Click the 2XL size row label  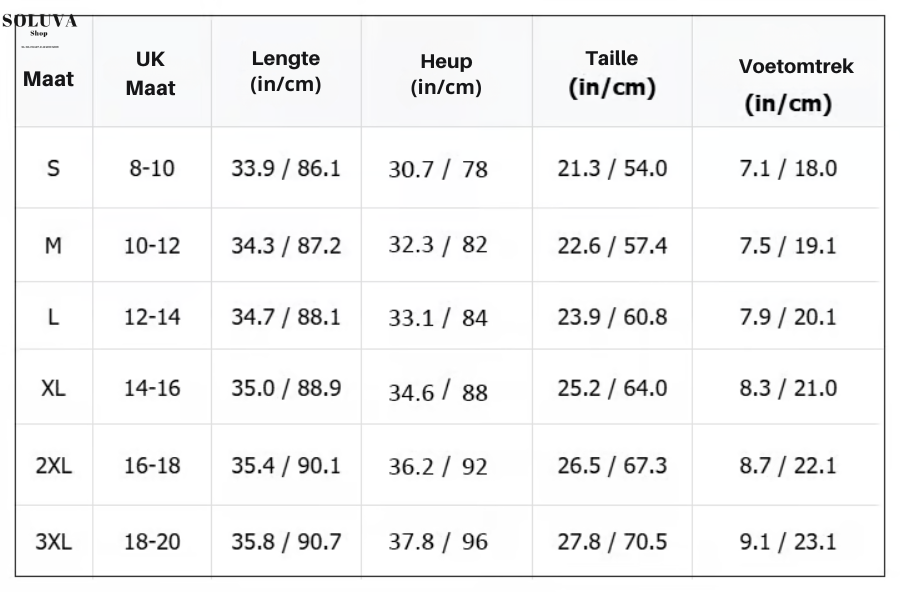[53, 466]
